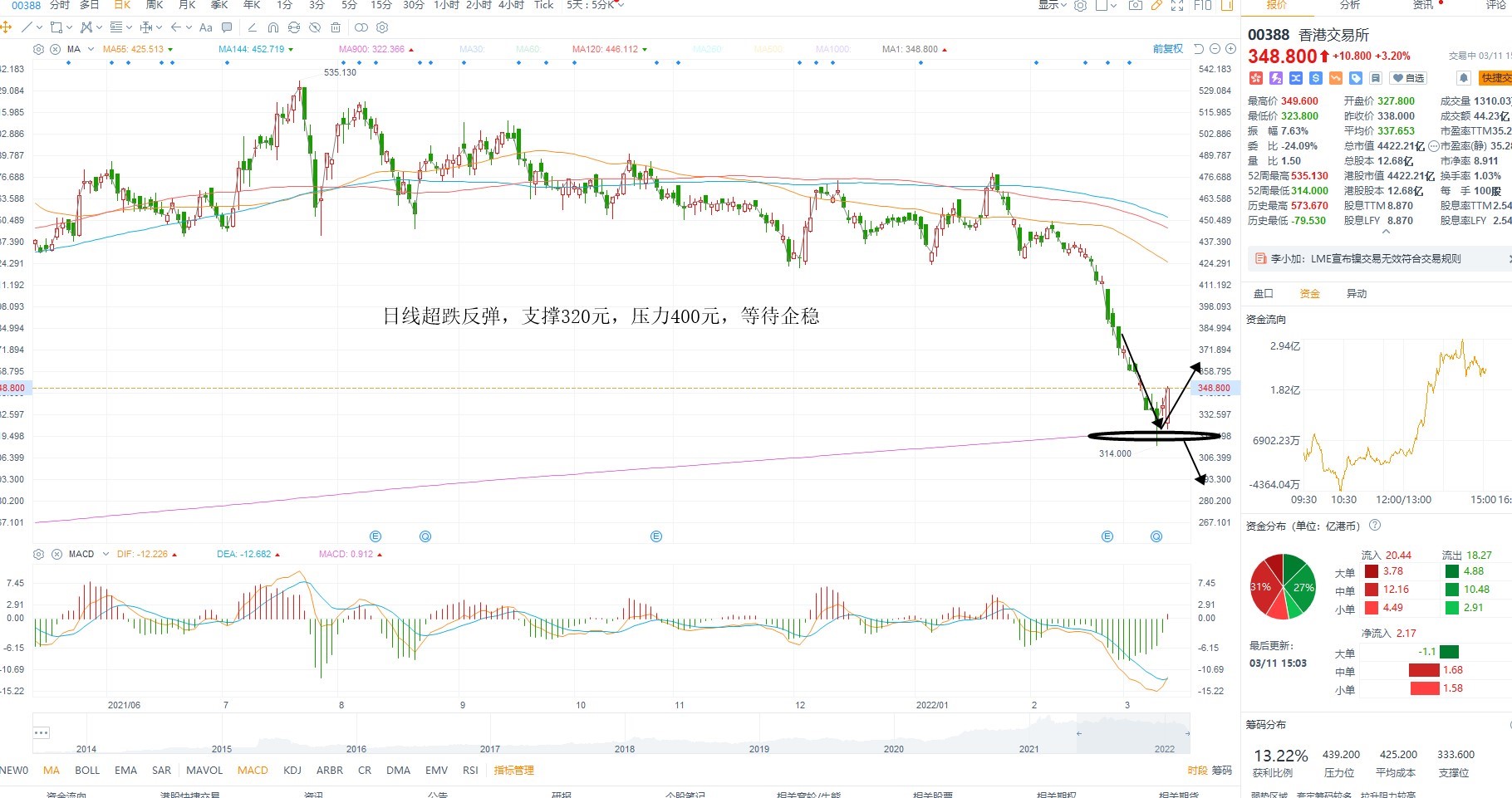
Task: Select the KDJ indicator
Action: [292, 771]
